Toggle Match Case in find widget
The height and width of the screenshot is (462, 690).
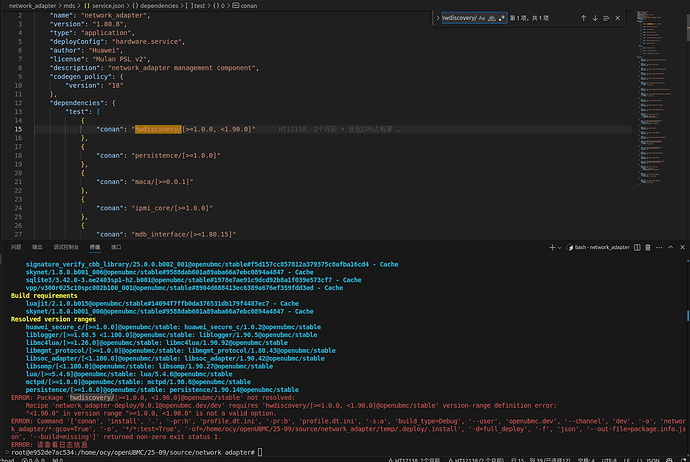pos(481,19)
